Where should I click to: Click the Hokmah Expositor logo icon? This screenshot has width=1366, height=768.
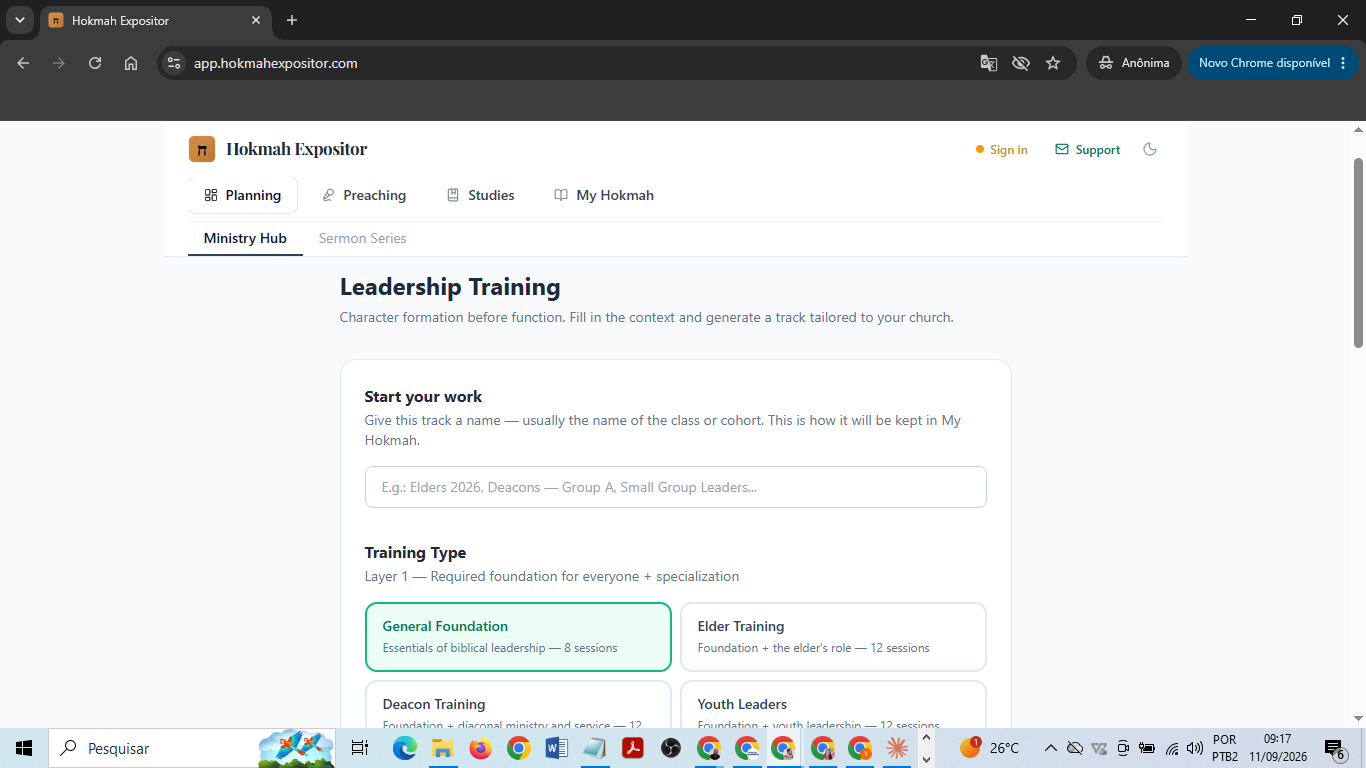point(202,149)
